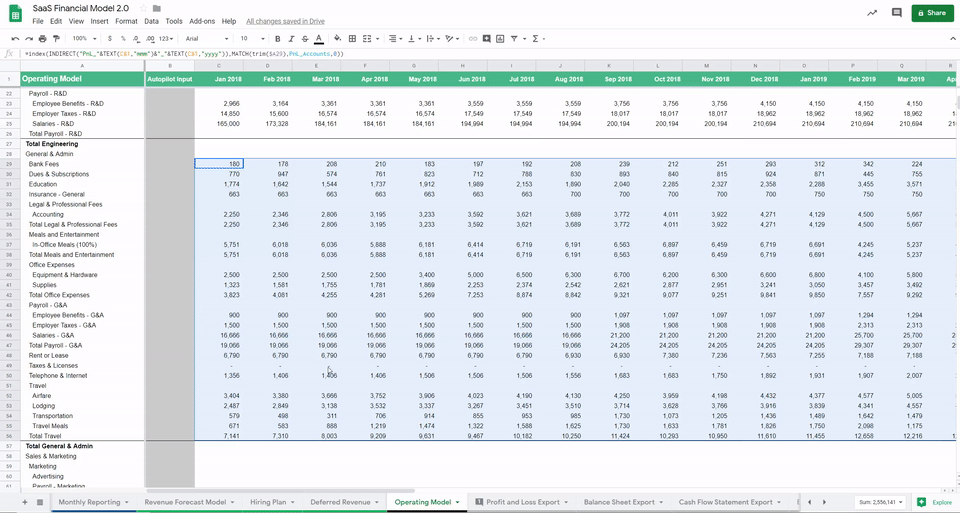
Task: Click the Insert link icon
Action: 472,39
